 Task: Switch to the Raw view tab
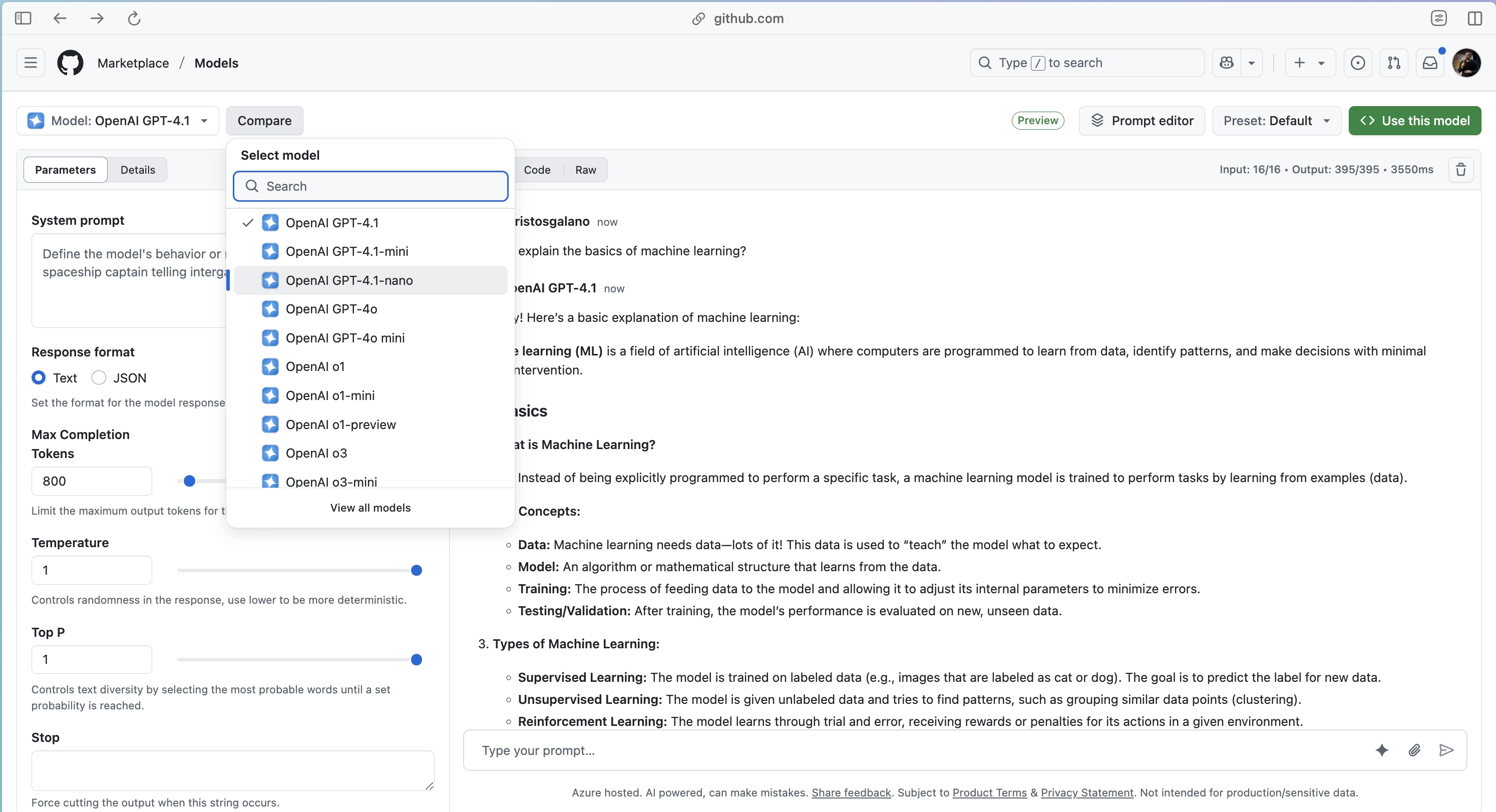point(585,170)
